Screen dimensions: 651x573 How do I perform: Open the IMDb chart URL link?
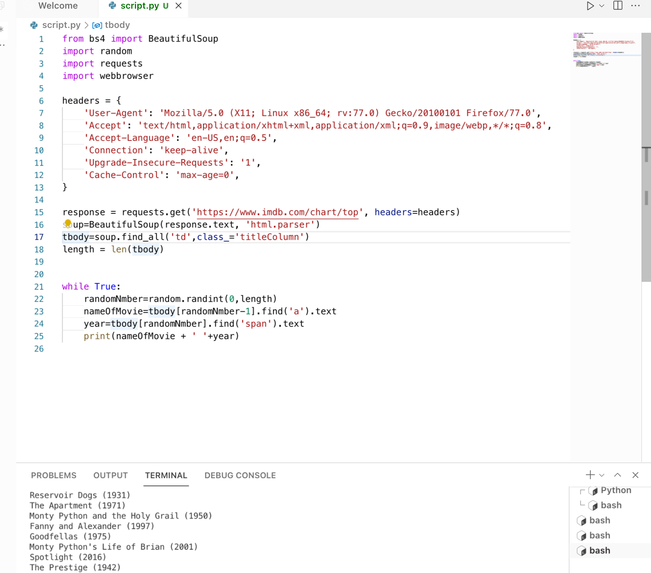277,212
